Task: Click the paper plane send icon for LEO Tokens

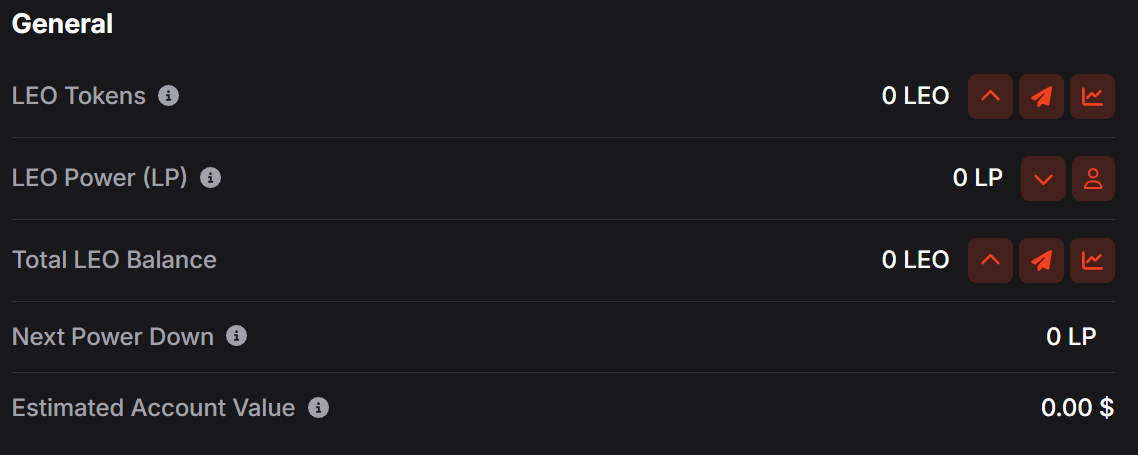Action: (x=1042, y=97)
